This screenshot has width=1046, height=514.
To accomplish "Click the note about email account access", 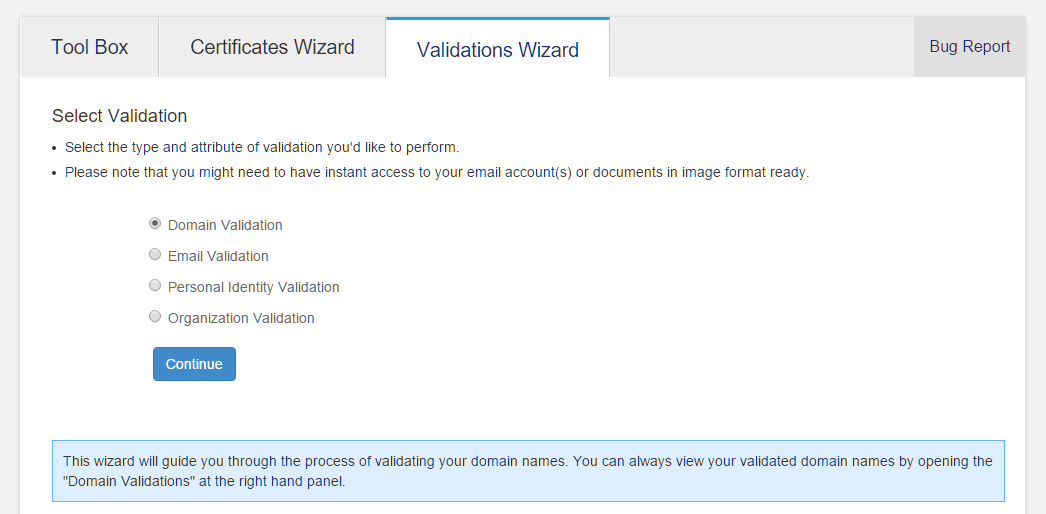I will [x=436, y=172].
